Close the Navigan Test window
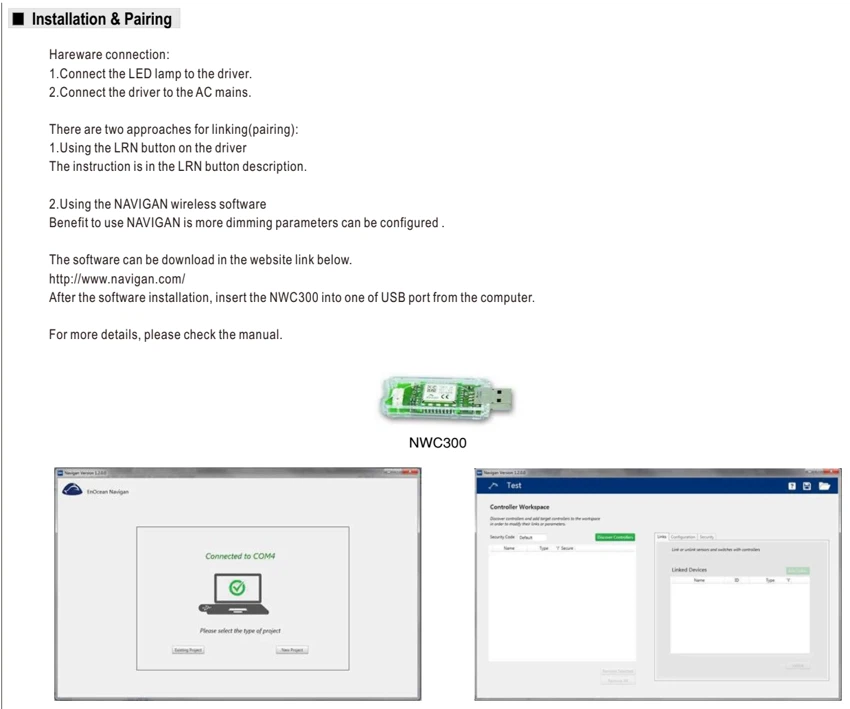This screenshot has height=709, width=850. point(832,473)
